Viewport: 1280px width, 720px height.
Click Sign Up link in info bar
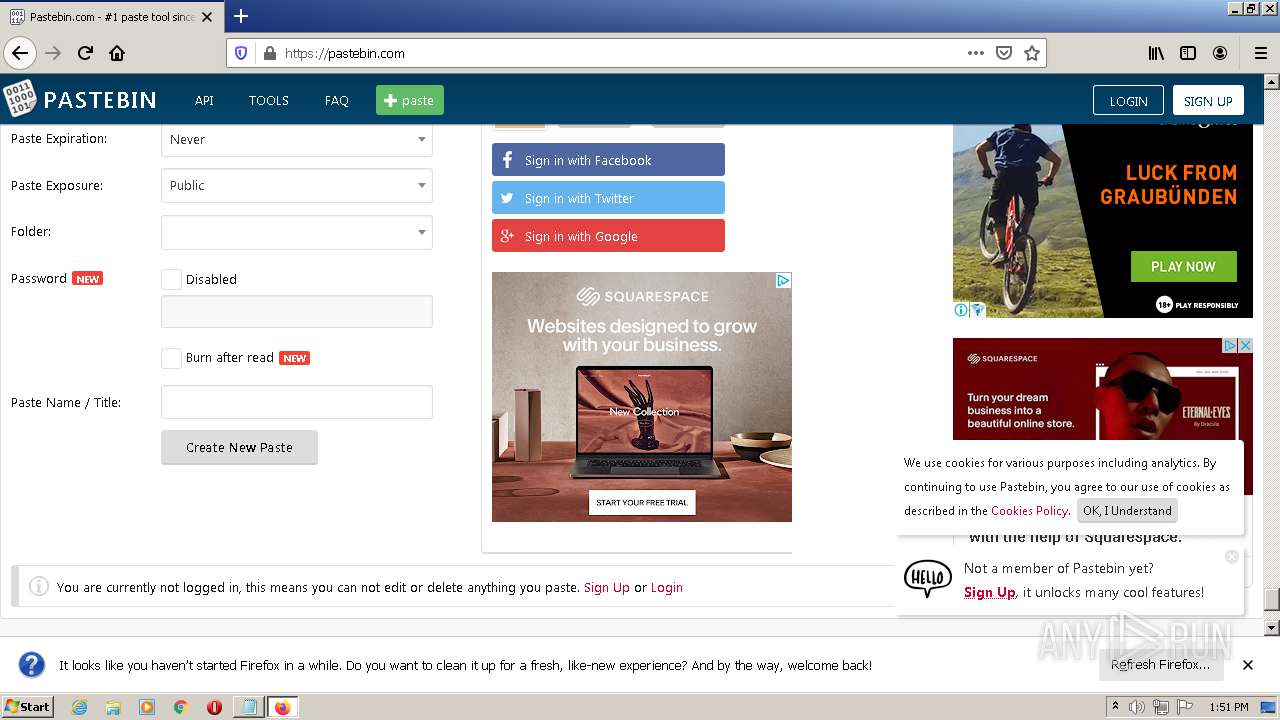tap(607, 587)
